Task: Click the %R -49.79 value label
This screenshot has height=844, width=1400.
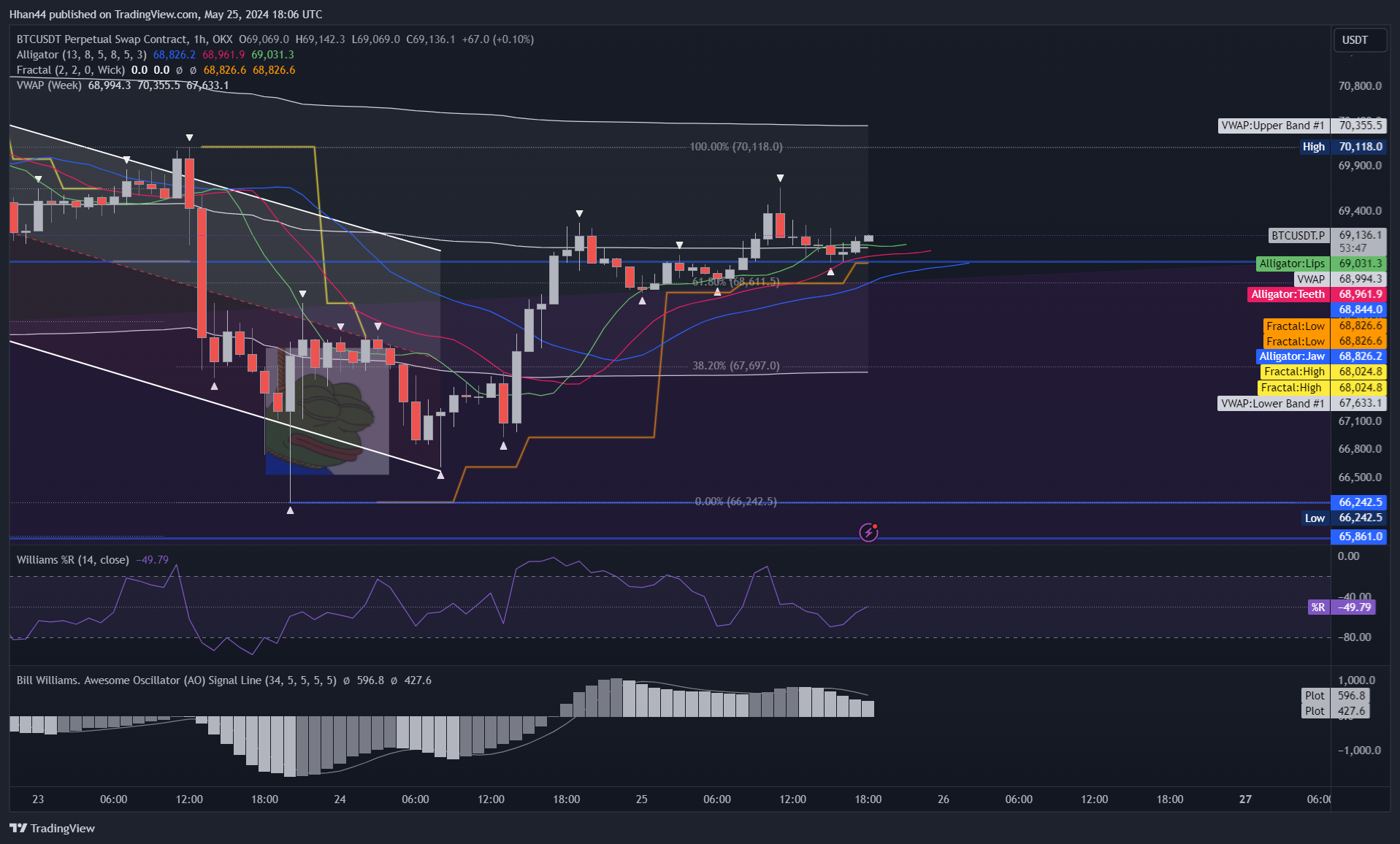Action: pyautogui.click(x=1342, y=607)
